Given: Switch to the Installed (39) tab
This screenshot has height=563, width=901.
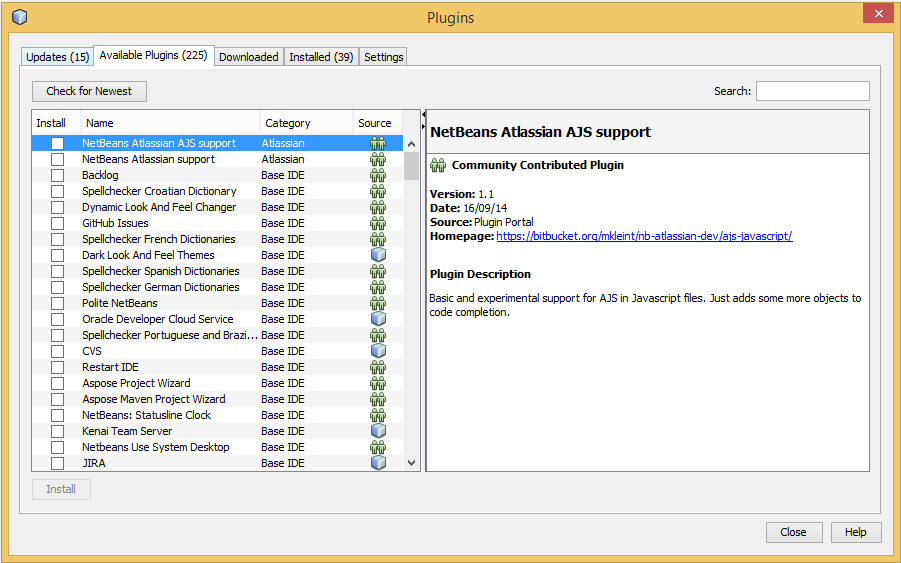Looking at the screenshot, I should (x=321, y=57).
